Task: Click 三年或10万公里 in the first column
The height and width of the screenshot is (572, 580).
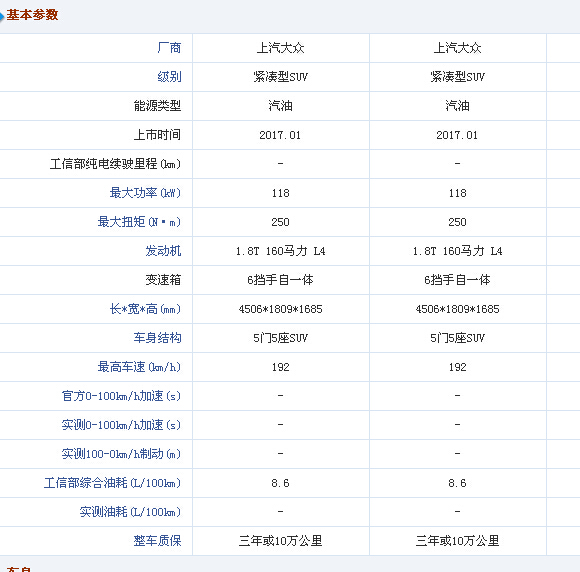Action: [x=280, y=541]
